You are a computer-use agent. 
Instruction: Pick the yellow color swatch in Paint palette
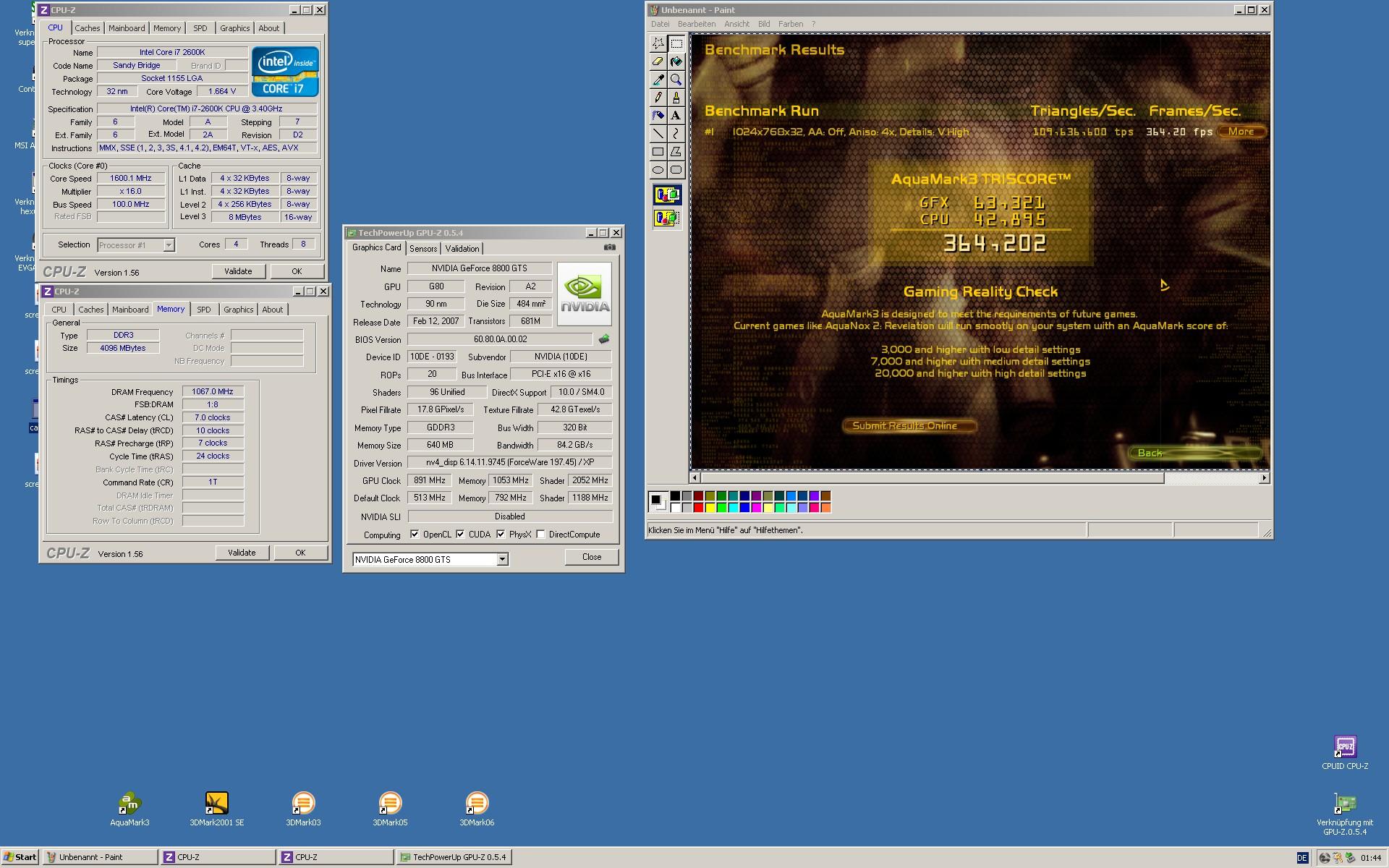pos(710,508)
